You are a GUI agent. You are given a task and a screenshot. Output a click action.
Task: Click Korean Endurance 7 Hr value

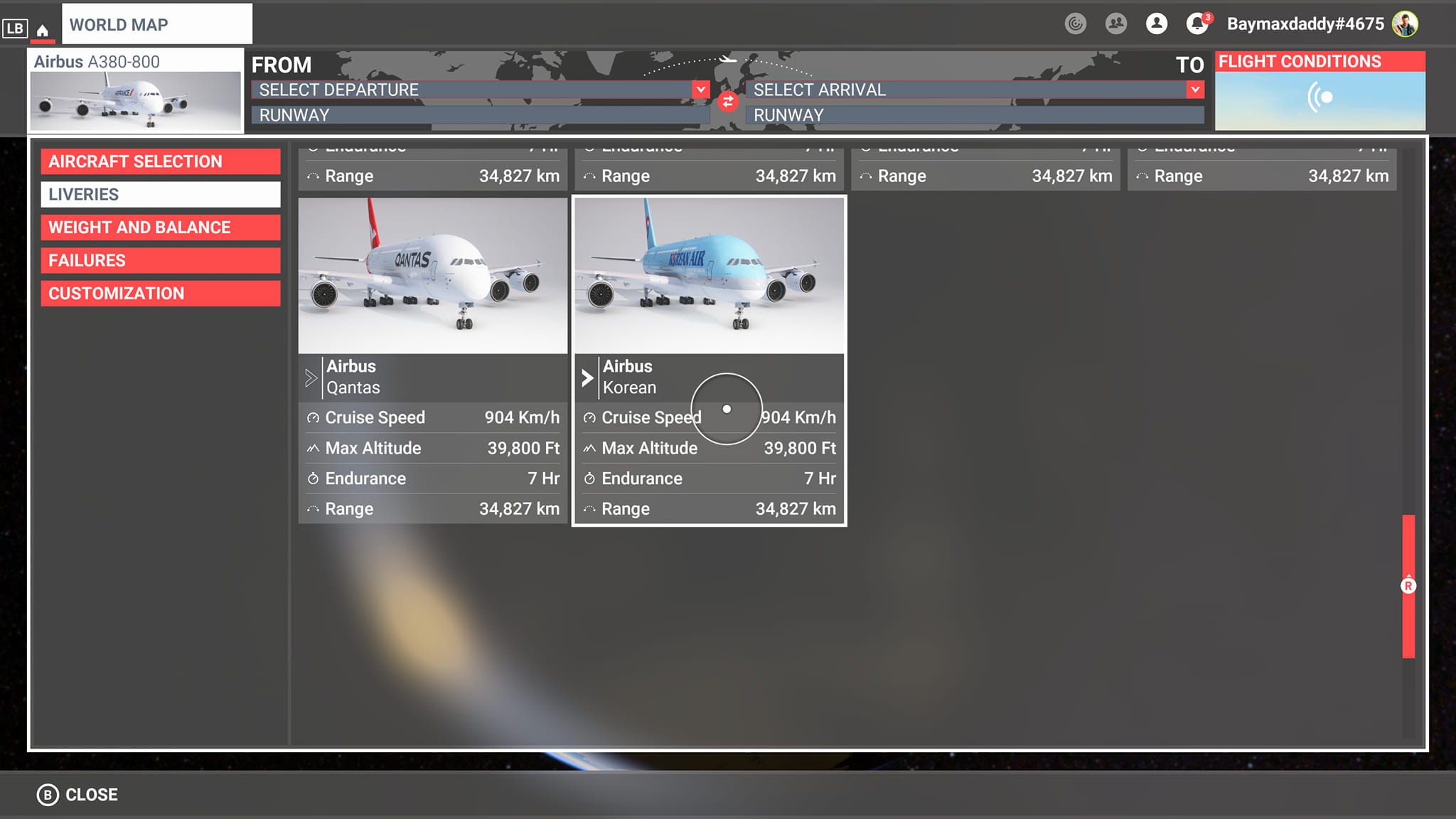click(x=820, y=478)
